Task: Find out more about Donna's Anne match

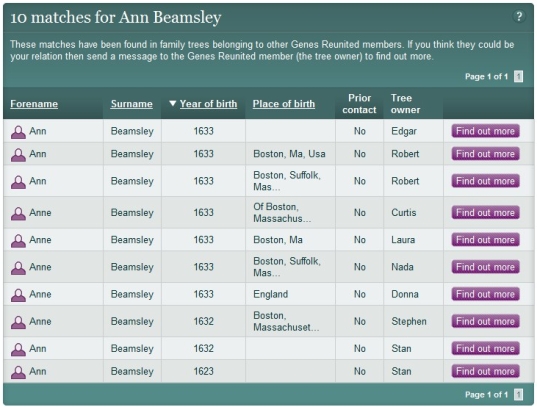Action: [485, 294]
